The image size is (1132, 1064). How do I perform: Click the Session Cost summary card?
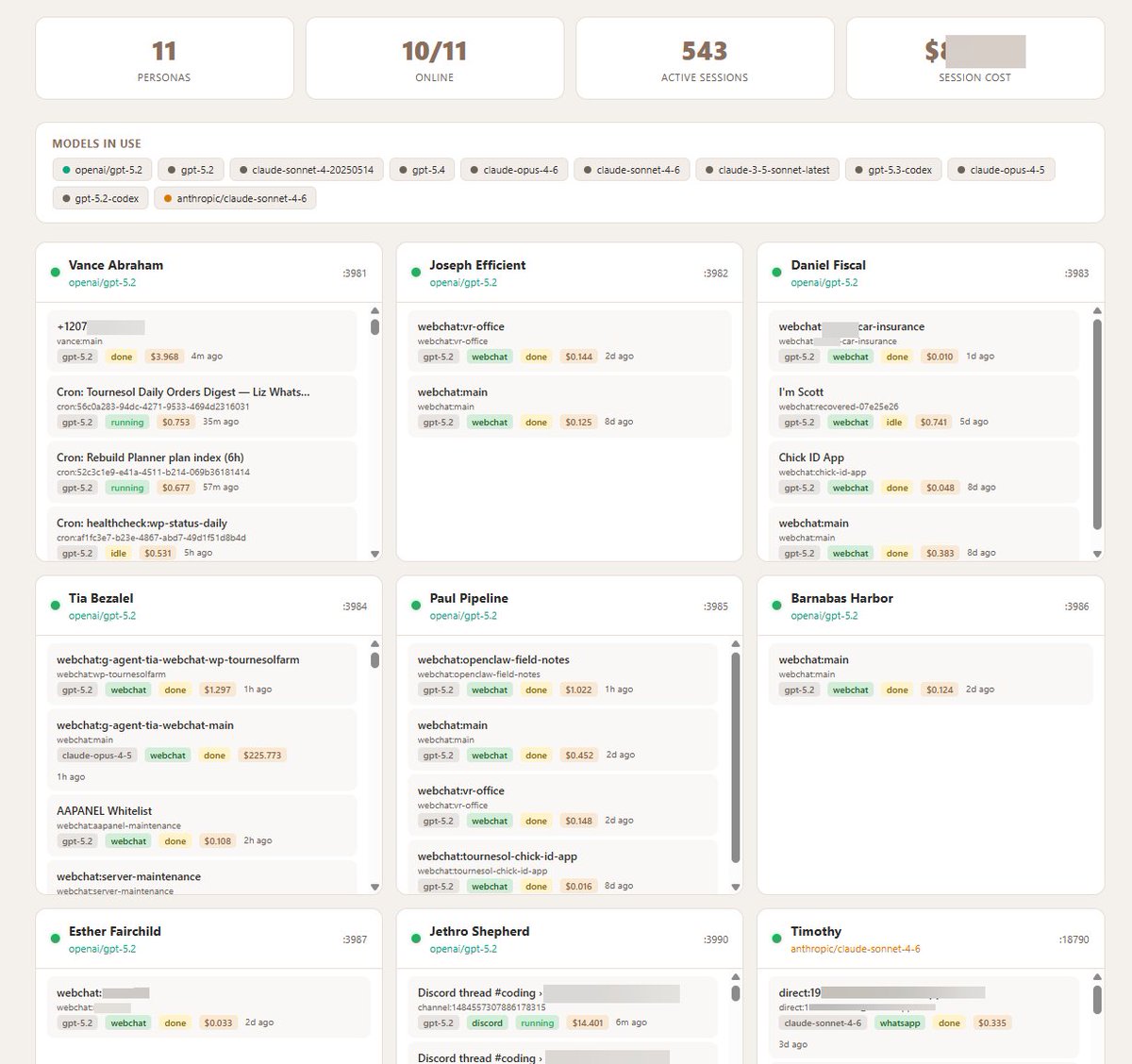point(975,58)
